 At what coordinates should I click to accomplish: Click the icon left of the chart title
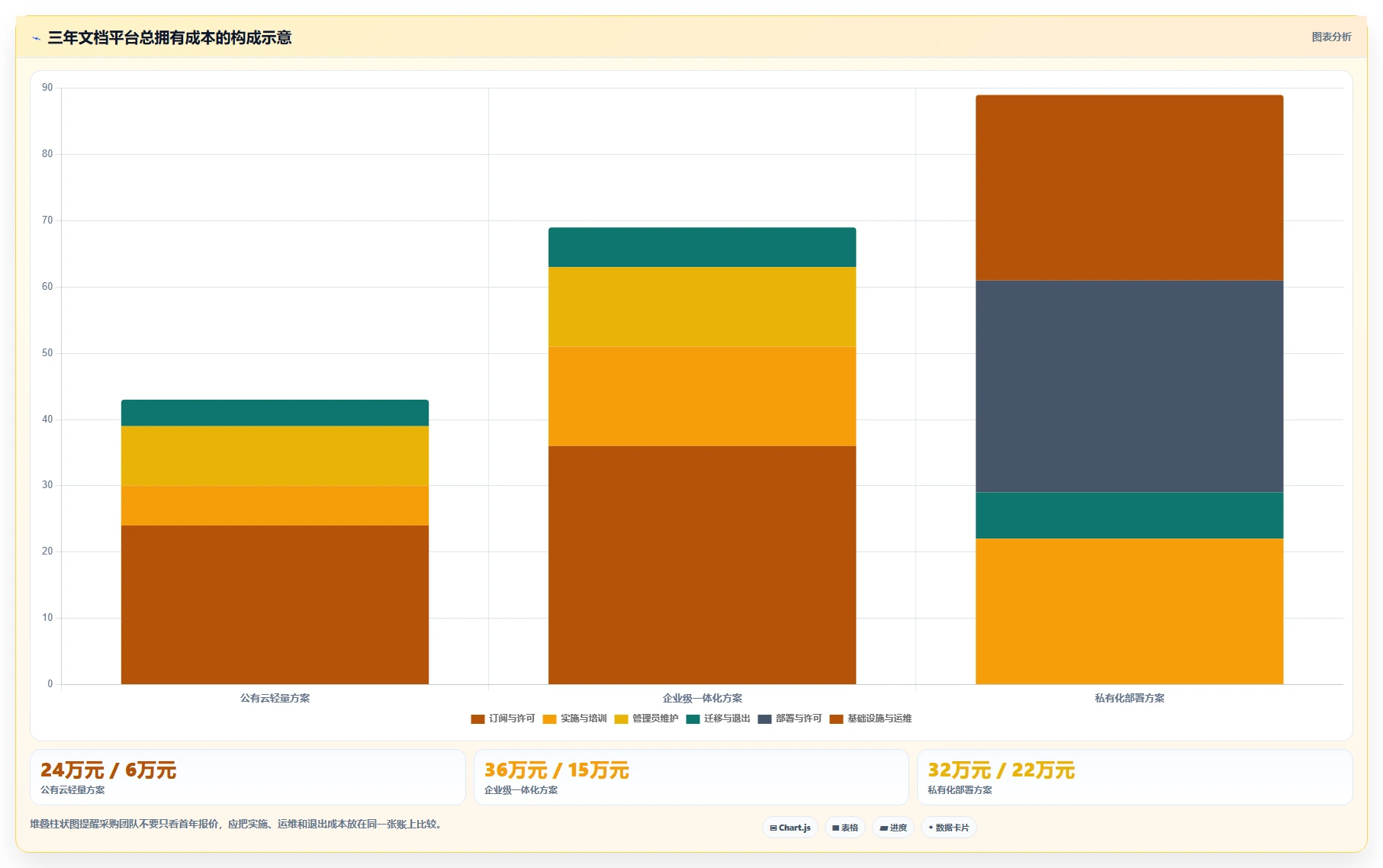coord(36,38)
